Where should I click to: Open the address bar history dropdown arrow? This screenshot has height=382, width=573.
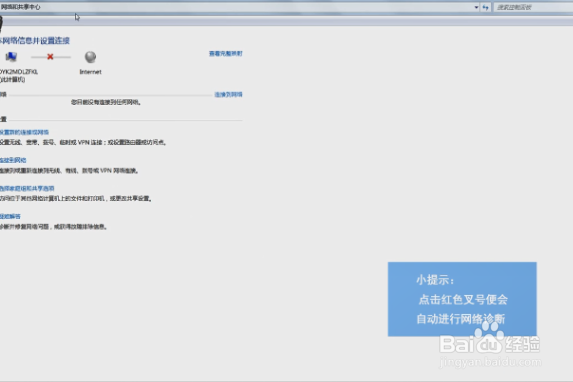coord(476,7)
